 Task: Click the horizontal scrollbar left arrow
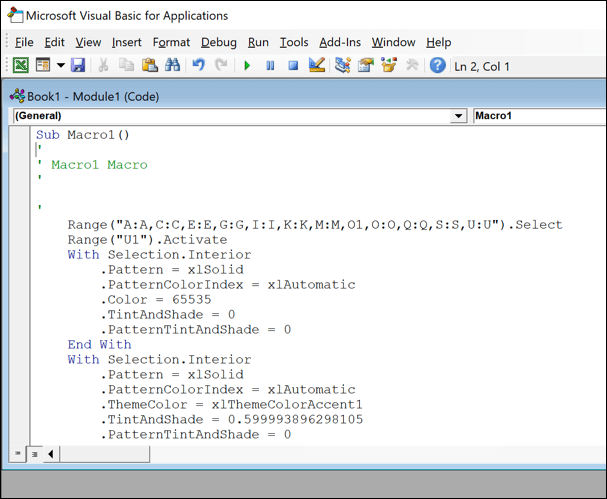coord(51,454)
